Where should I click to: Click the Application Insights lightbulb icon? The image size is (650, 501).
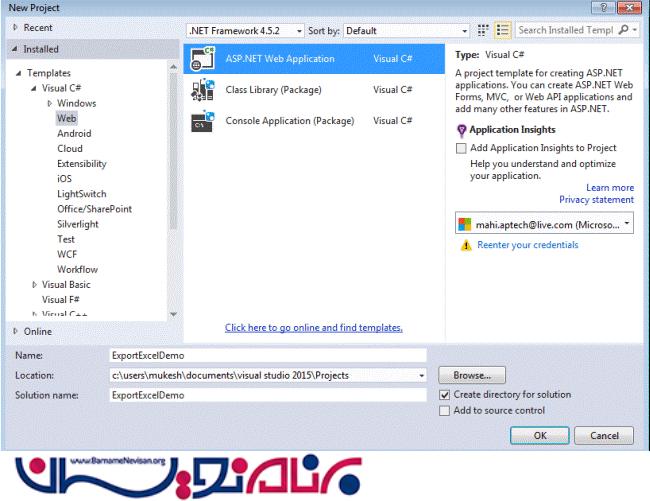(461, 131)
